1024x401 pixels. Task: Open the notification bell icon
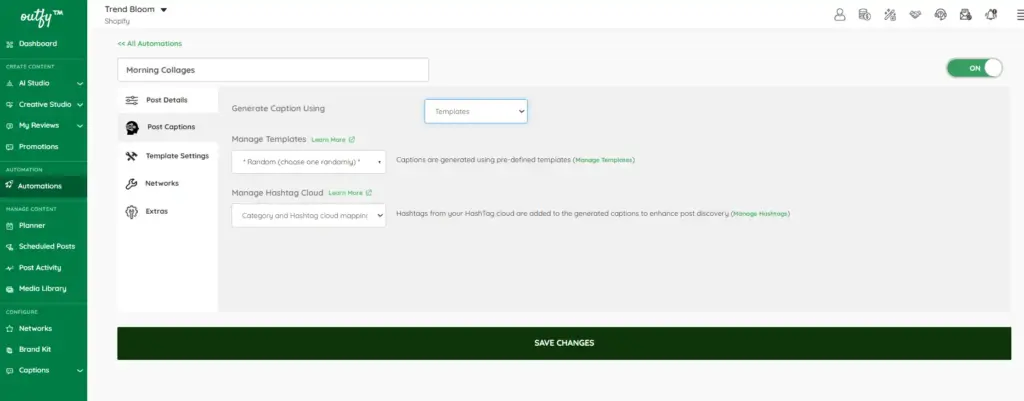991,14
